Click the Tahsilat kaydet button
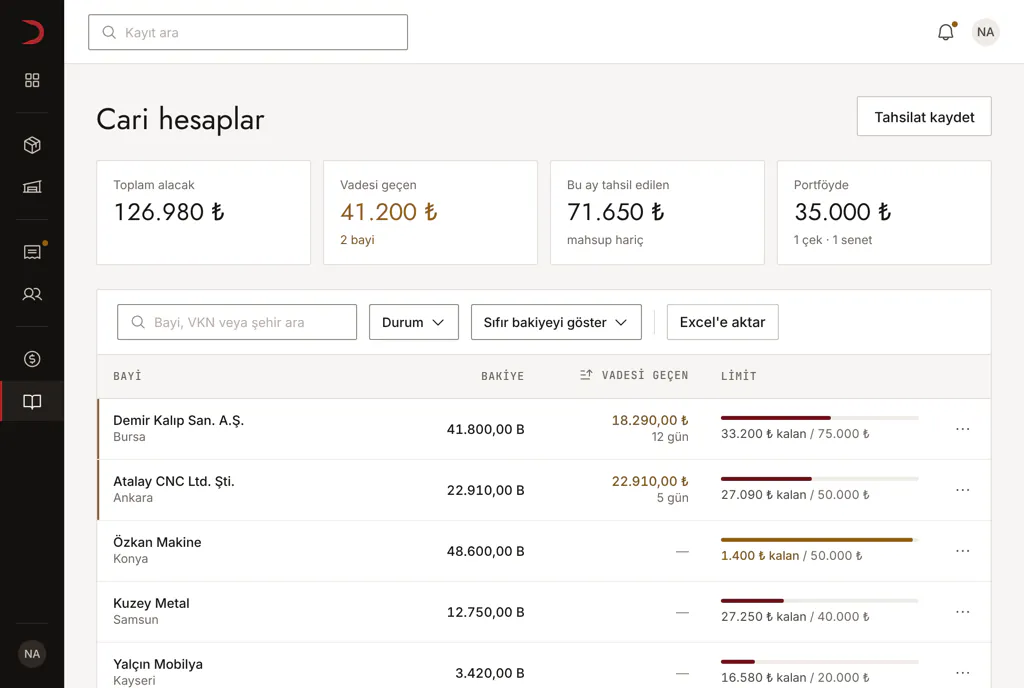Viewport: 1024px width, 688px height. pos(924,116)
